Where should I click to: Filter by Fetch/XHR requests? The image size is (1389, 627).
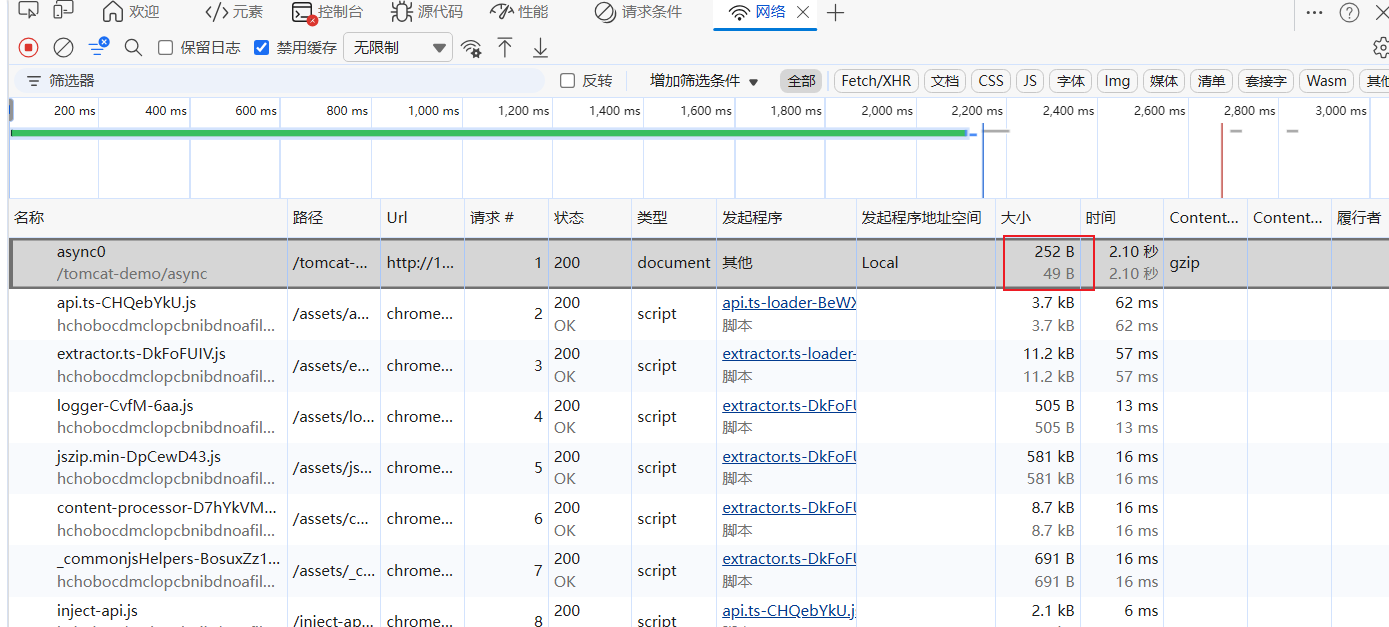(876, 81)
